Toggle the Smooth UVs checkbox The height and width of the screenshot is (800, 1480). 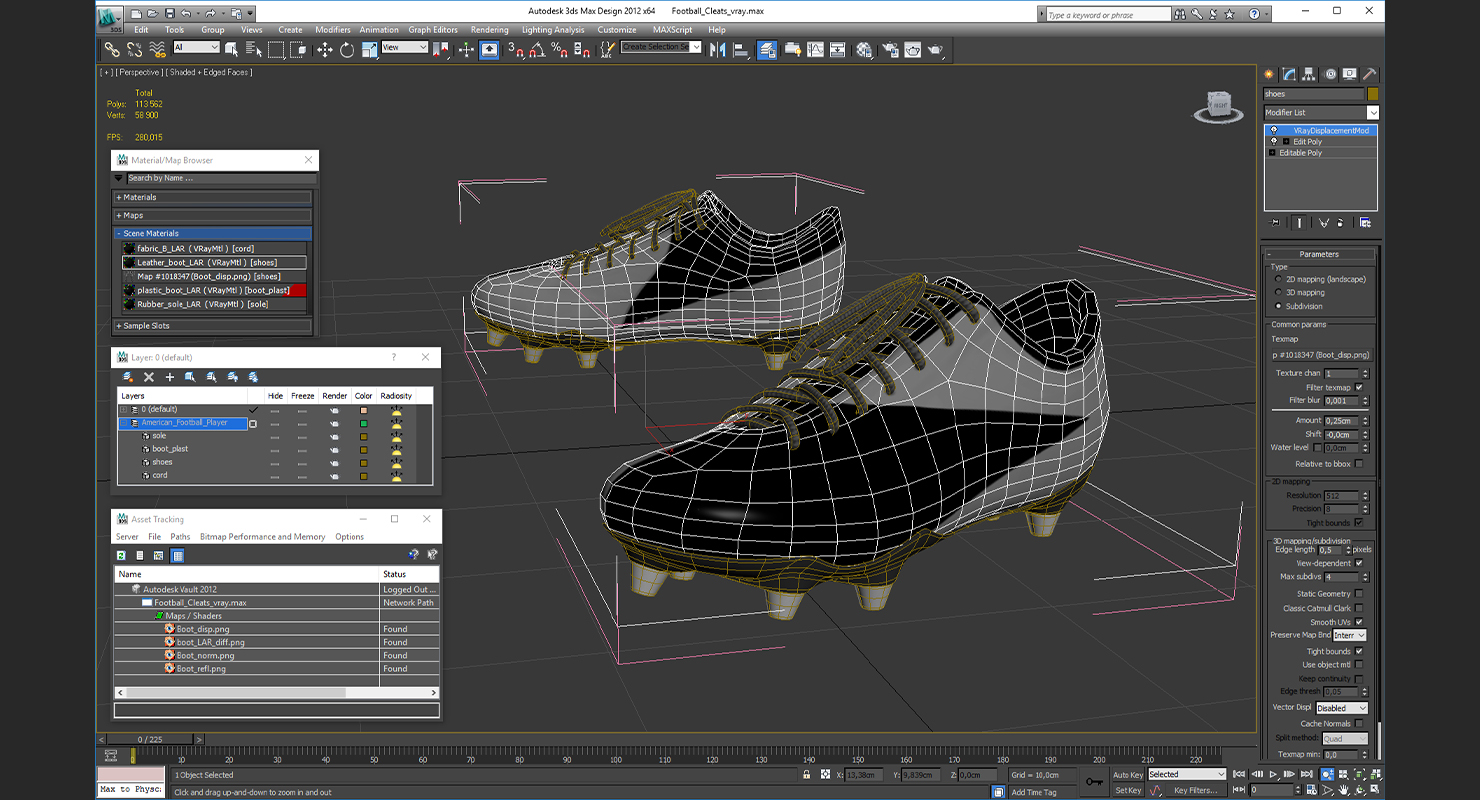click(x=1359, y=622)
